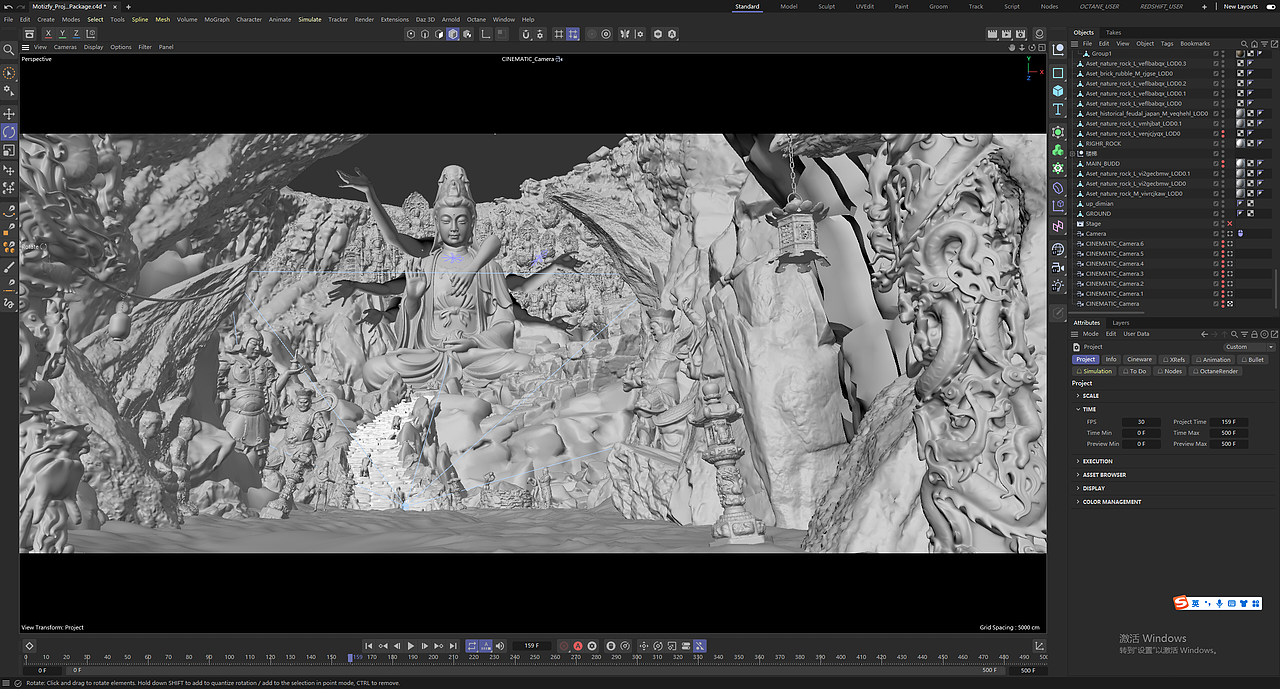
Task: Expand the EXECUTION section
Action: click(x=1078, y=462)
